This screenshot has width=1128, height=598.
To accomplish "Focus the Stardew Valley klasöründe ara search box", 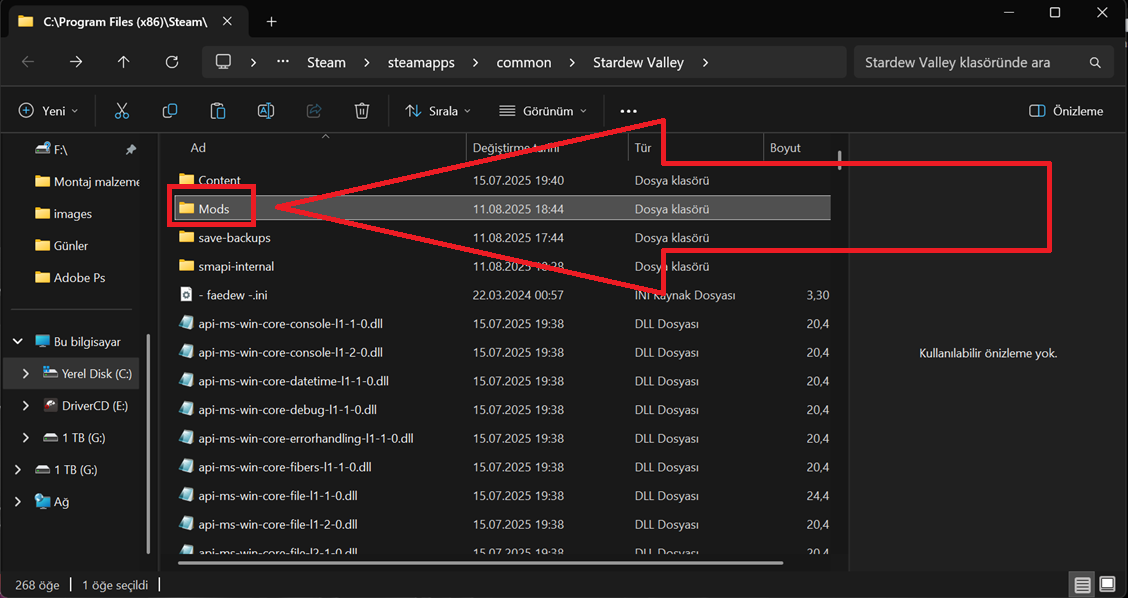I will (982, 63).
